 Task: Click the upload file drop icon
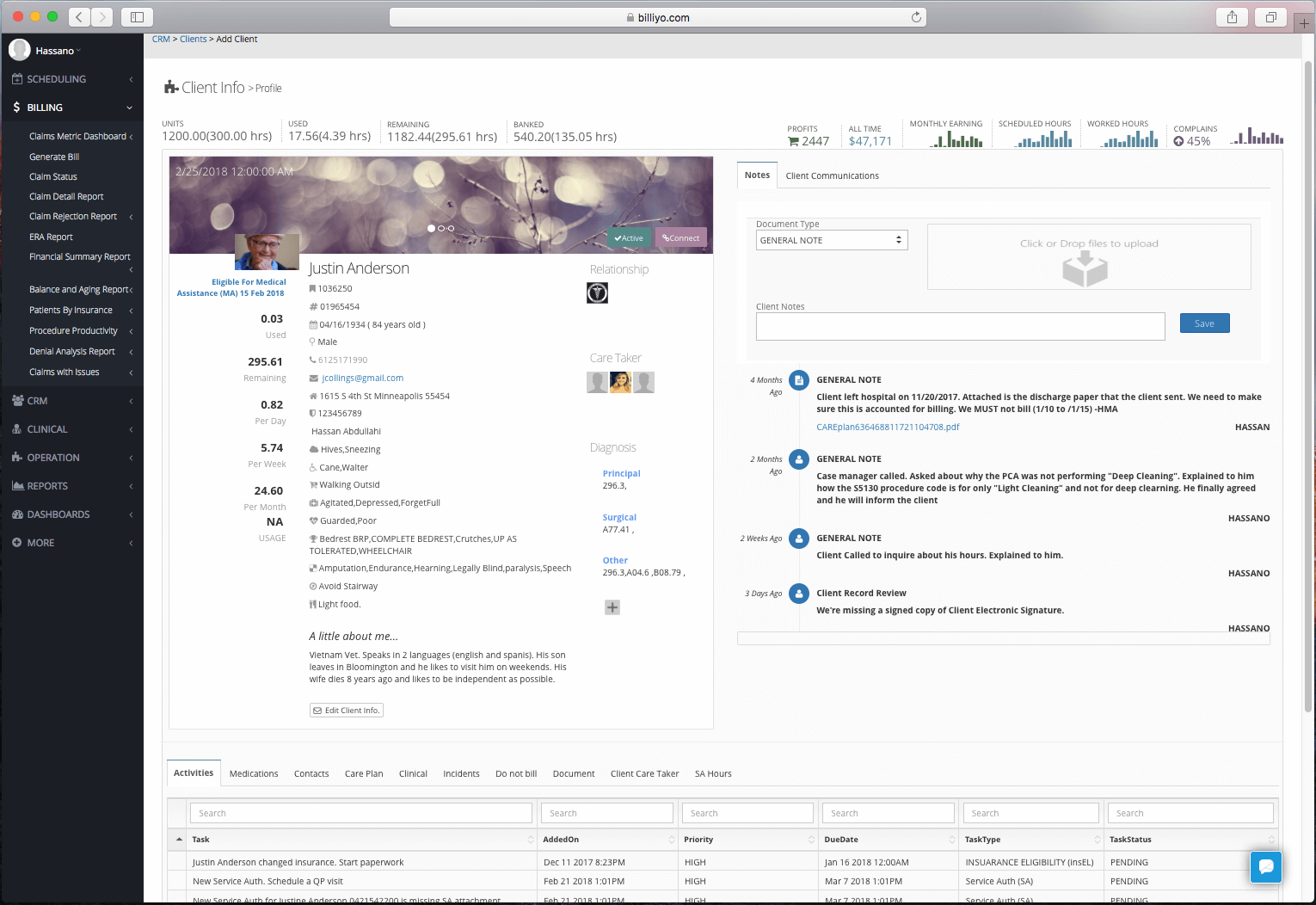pos(1085,269)
